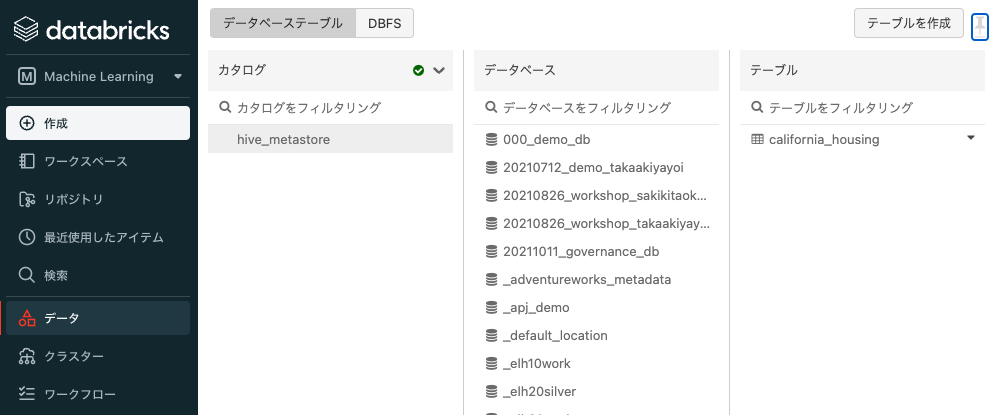
Task: Click the green check status icon in カタログ
Action: pos(418,70)
